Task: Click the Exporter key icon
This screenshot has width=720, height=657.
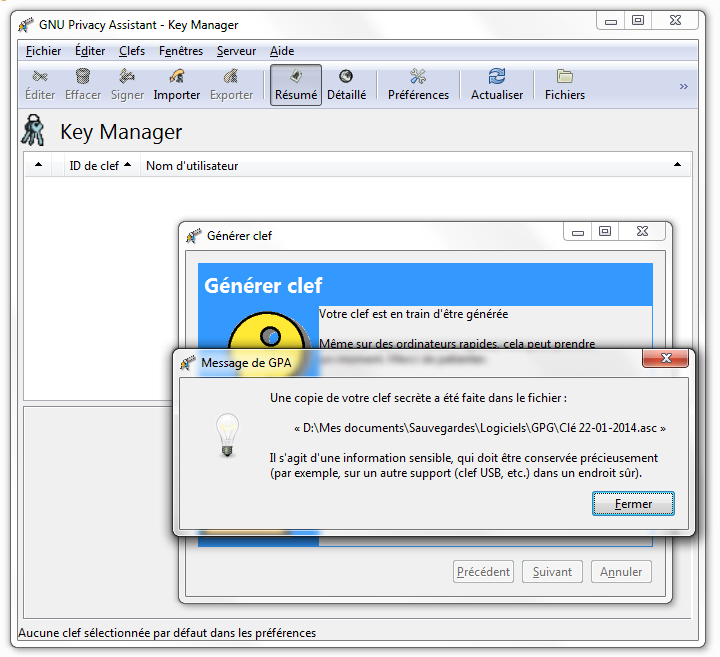Action: (231, 85)
